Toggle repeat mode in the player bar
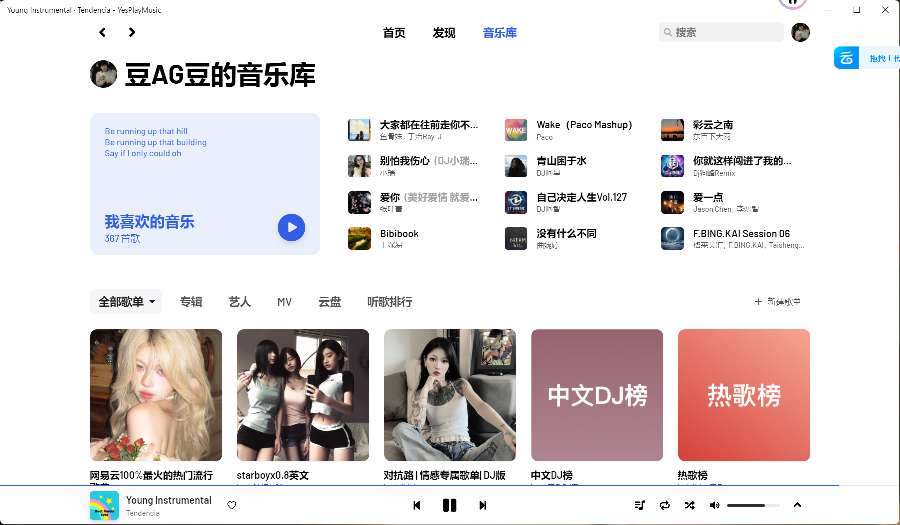Viewport: 900px width, 525px height. pos(665,506)
